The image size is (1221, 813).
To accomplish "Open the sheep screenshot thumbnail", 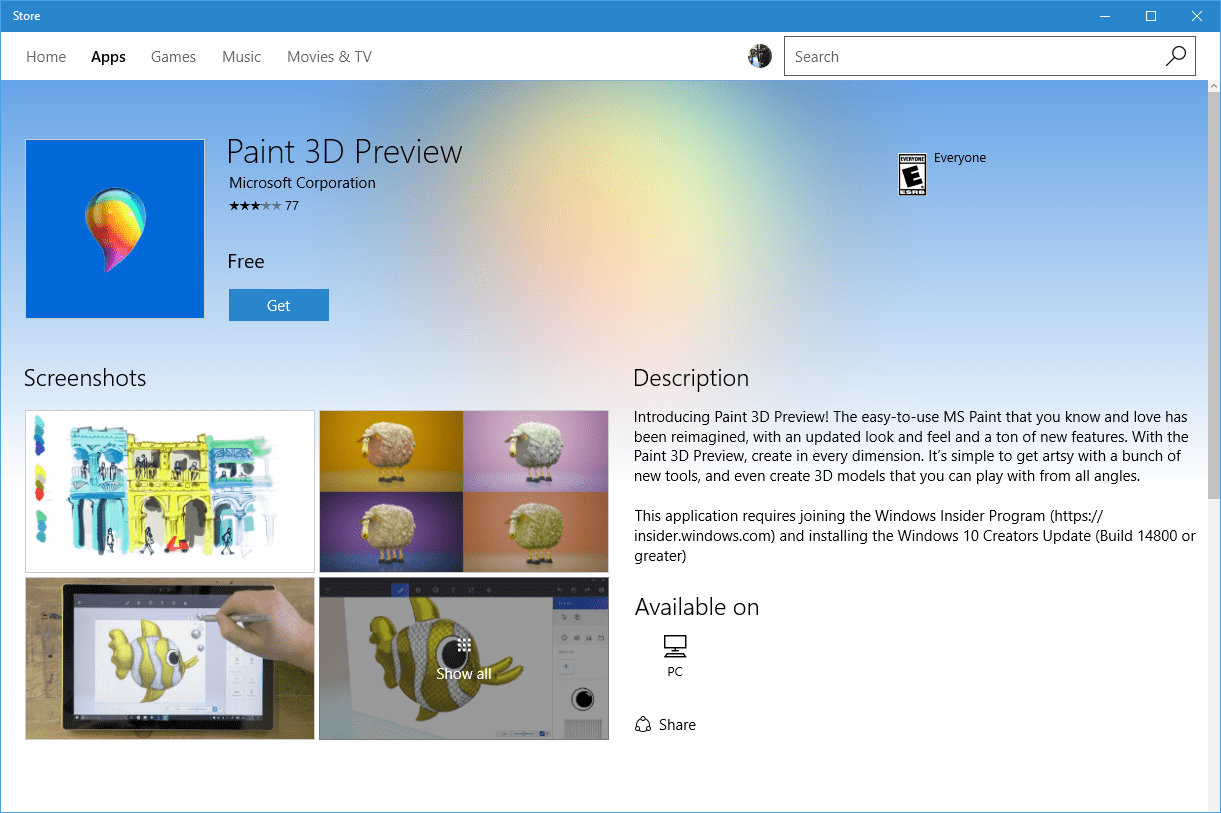I will click(x=463, y=490).
